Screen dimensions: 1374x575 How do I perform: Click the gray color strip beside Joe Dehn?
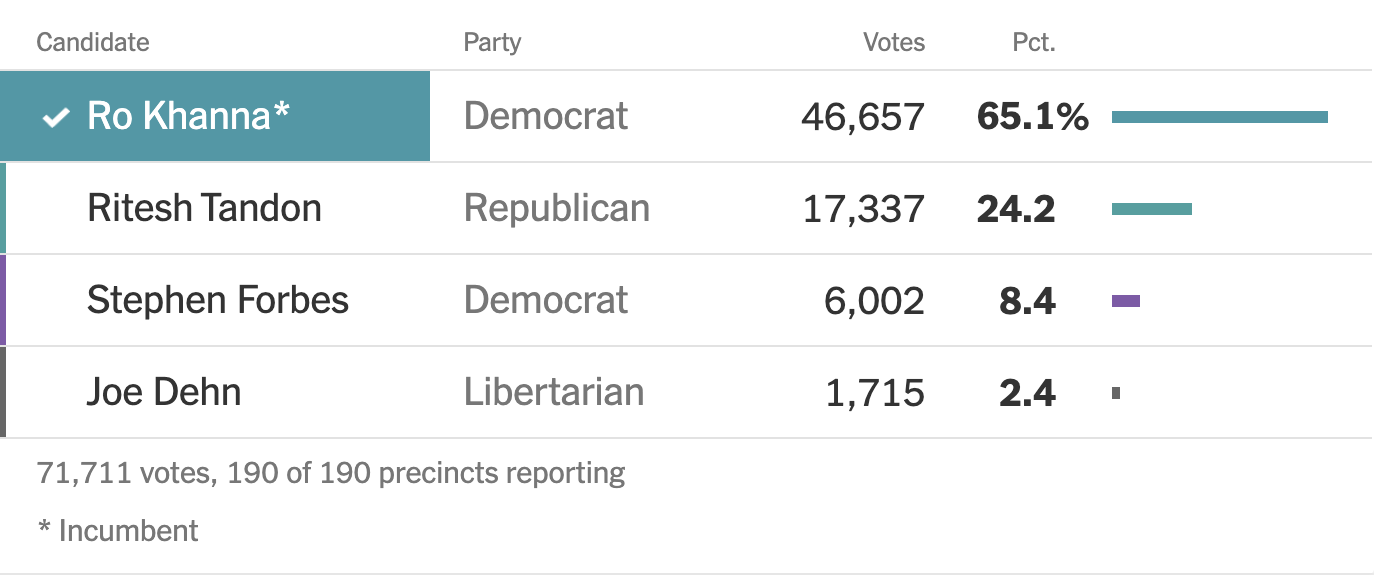click(x=3, y=392)
